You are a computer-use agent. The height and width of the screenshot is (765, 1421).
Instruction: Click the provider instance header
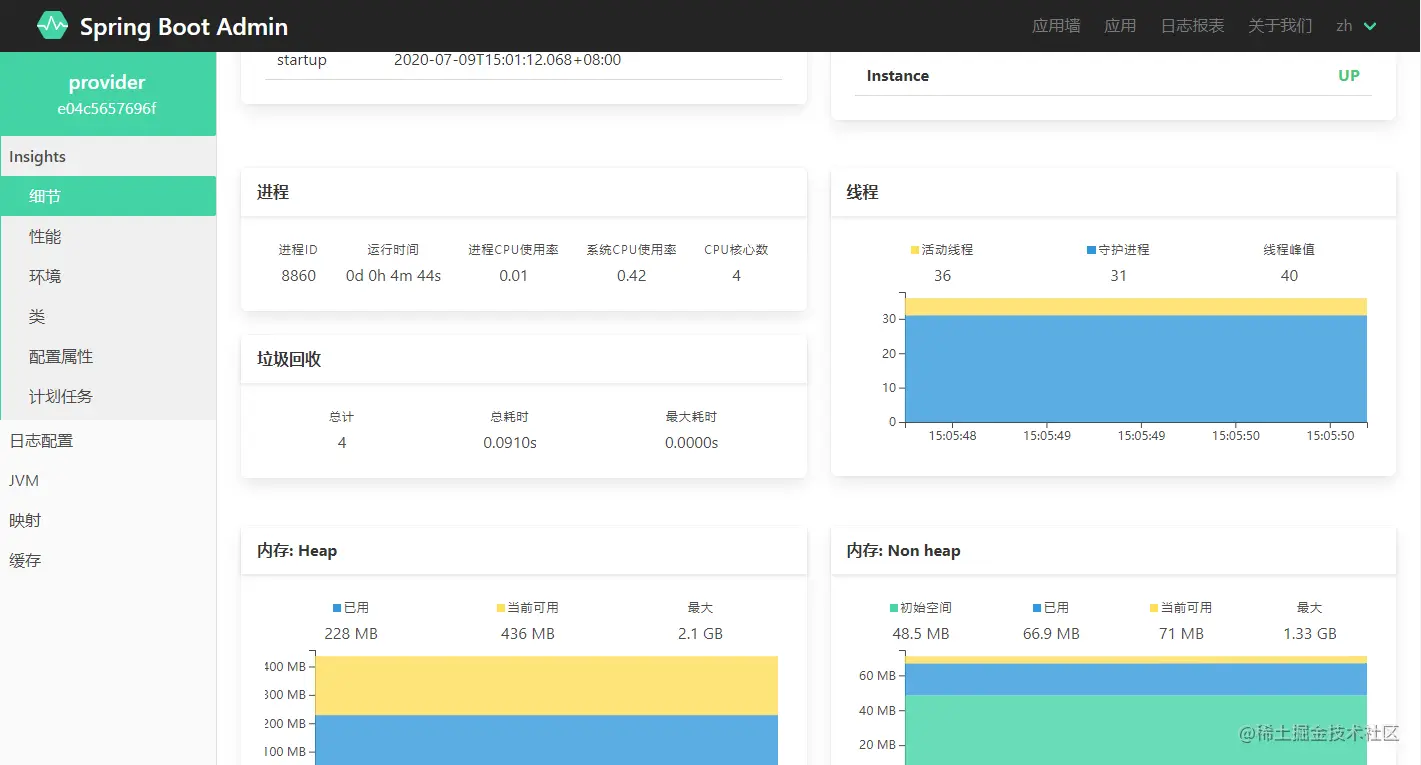point(108,94)
